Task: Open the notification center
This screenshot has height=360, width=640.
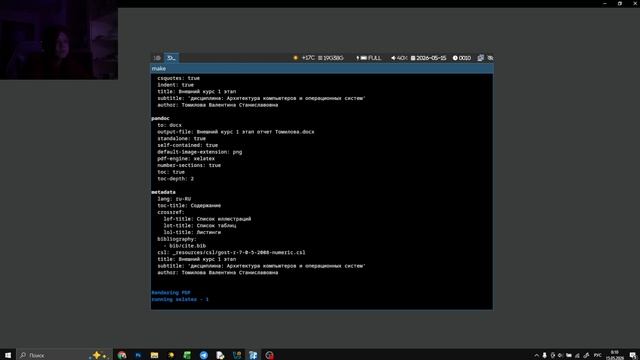Action: pos(633,355)
